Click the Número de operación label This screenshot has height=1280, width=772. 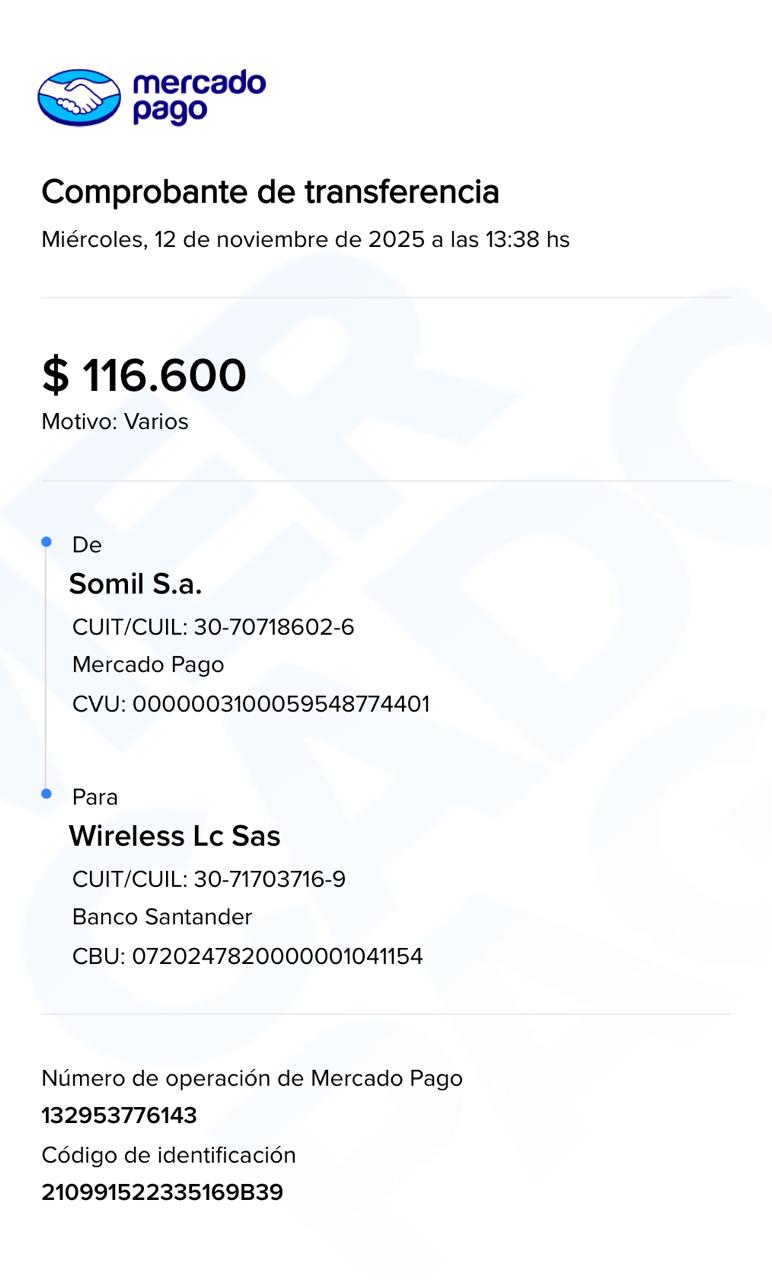pos(252,1078)
